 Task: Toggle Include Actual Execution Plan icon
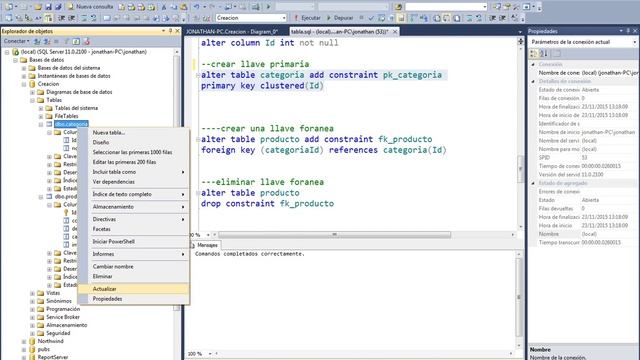413,18
